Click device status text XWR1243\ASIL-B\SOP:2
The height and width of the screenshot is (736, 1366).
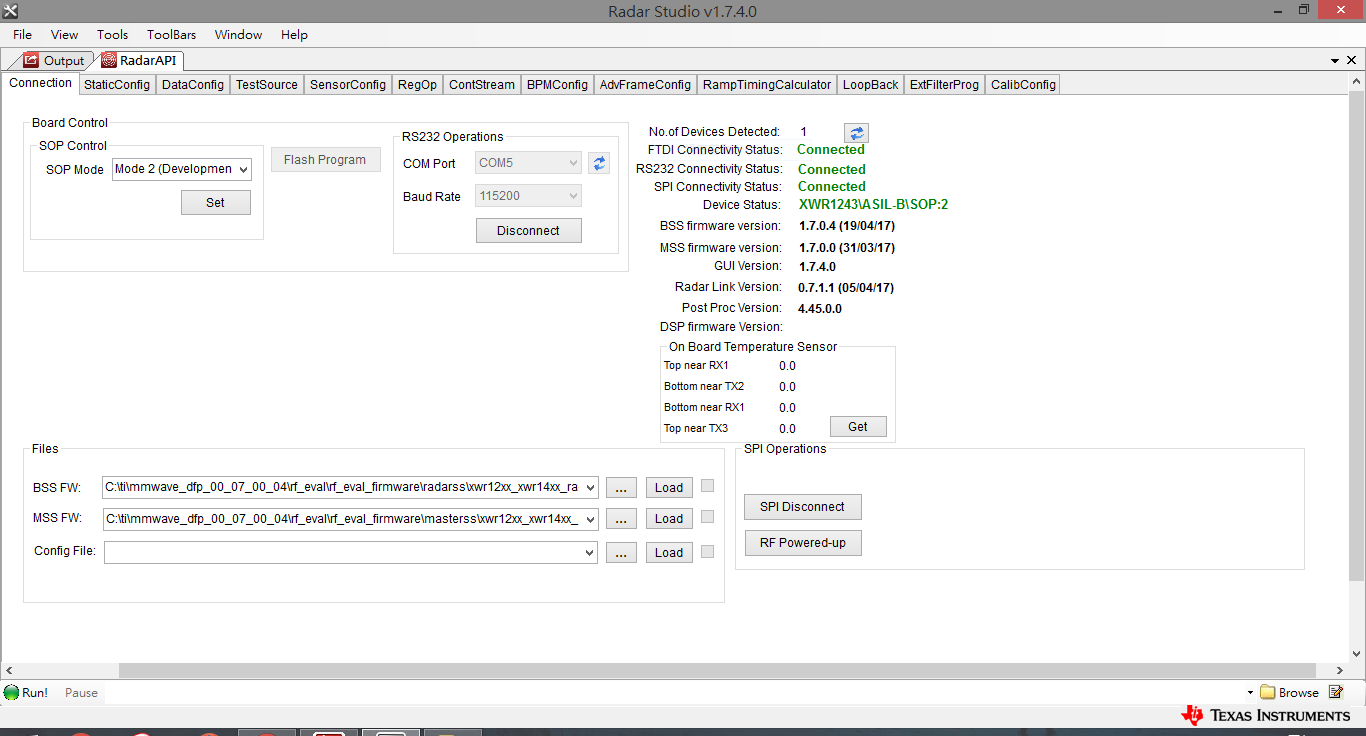[x=873, y=205]
